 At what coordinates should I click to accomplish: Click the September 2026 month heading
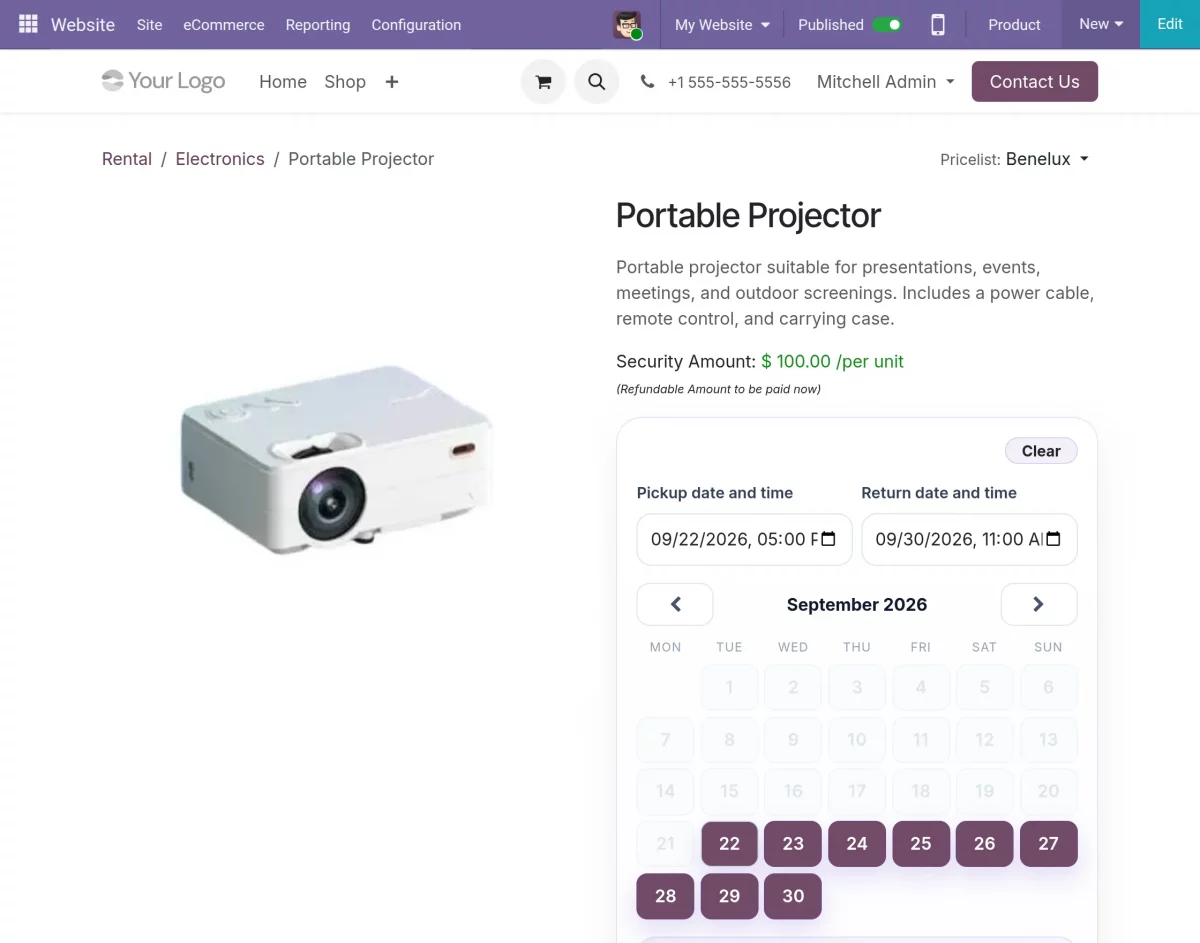pos(857,604)
